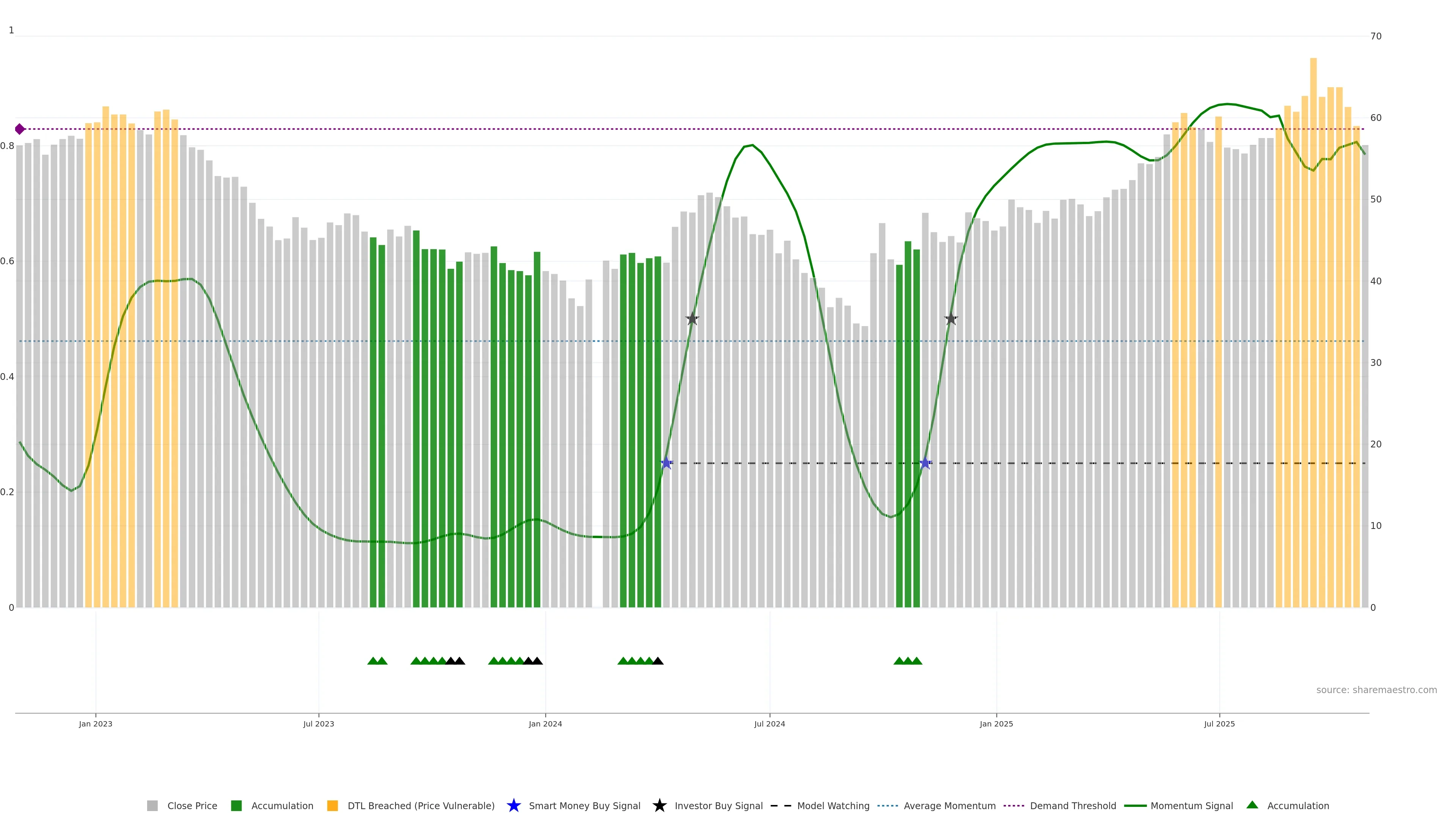The height and width of the screenshot is (819, 1456).
Task: Click the second blue Smart Money star
Action: (925, 463)
